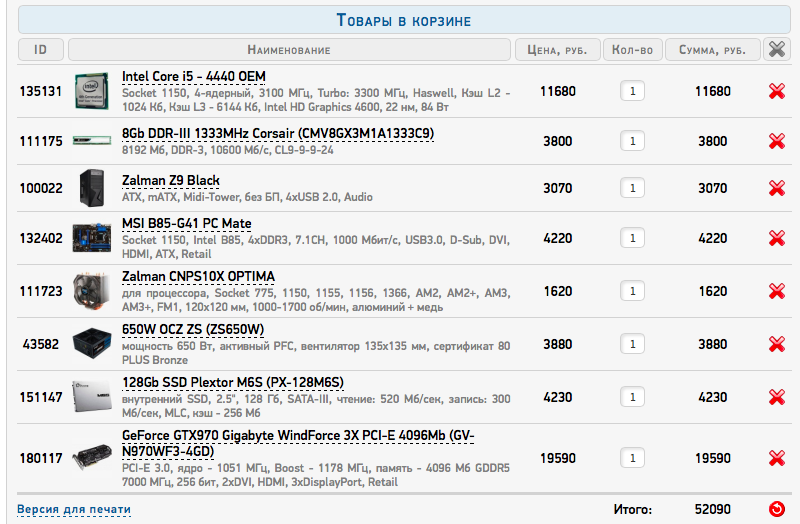Click the Intel processor thumbnail image
This screenshot has height=524, width=800.
coord(92,91)
